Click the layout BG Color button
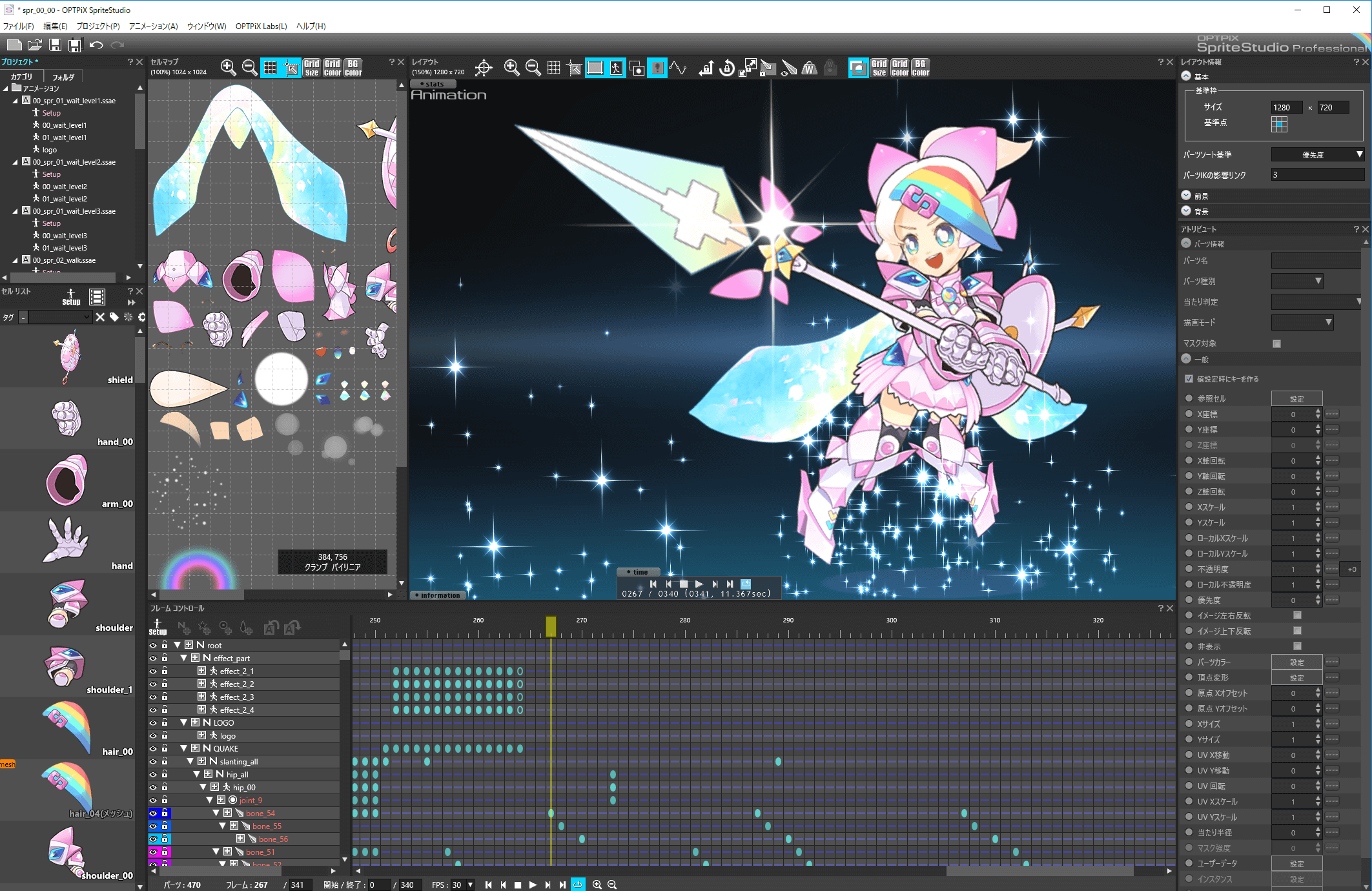Screen dimensions: 1372x891 click(921, 67)
